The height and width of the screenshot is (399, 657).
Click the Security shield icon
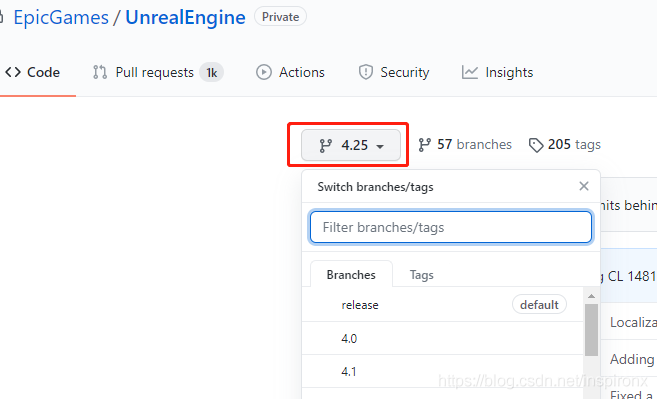pos(366,73)
